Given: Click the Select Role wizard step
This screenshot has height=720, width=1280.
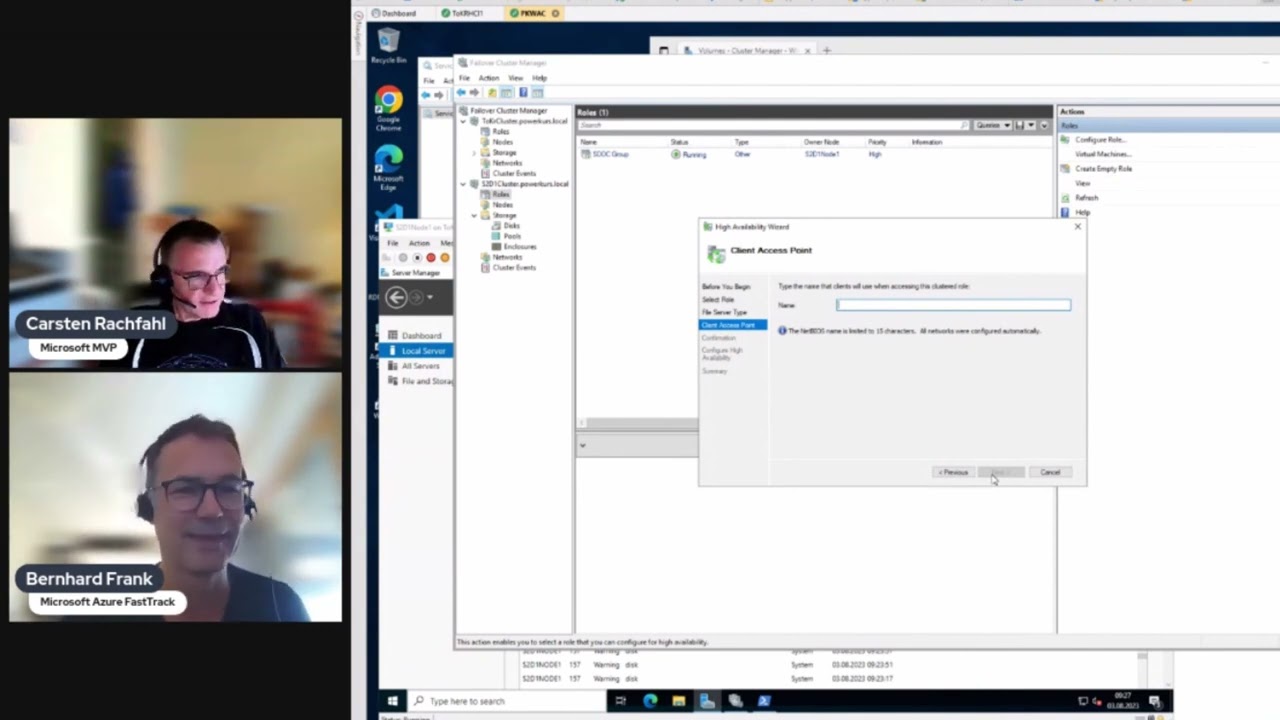Looking at the screenshot, I should (717, 300).
